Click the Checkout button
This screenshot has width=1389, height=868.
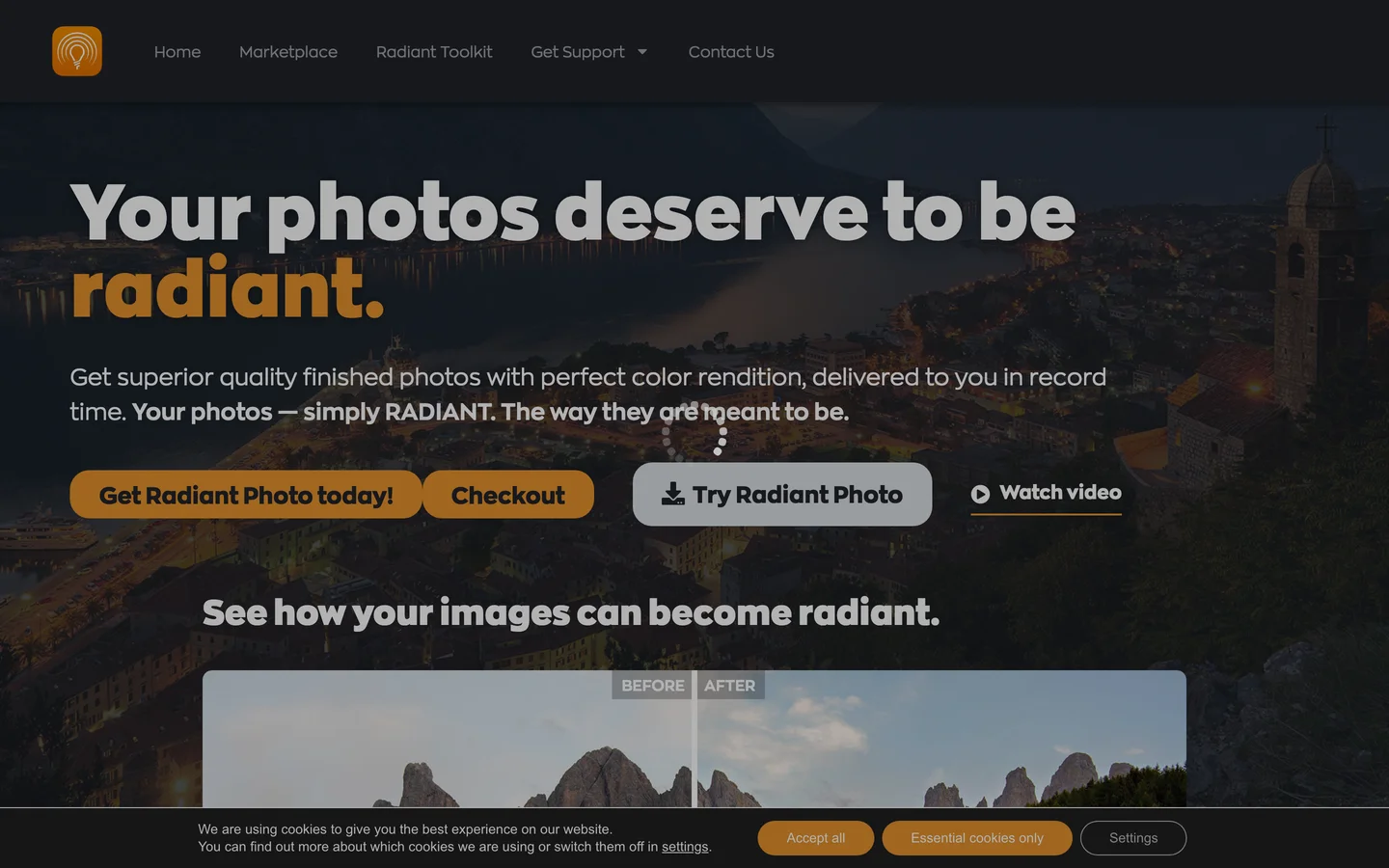coord(508,495)
